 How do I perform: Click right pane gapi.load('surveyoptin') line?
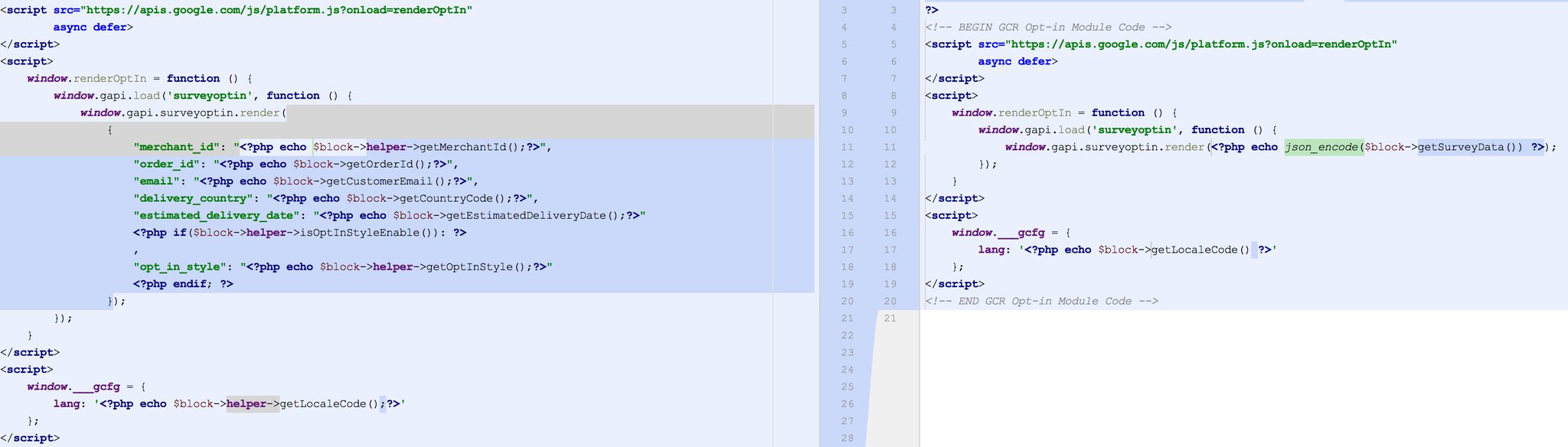tap(1128, 130)
